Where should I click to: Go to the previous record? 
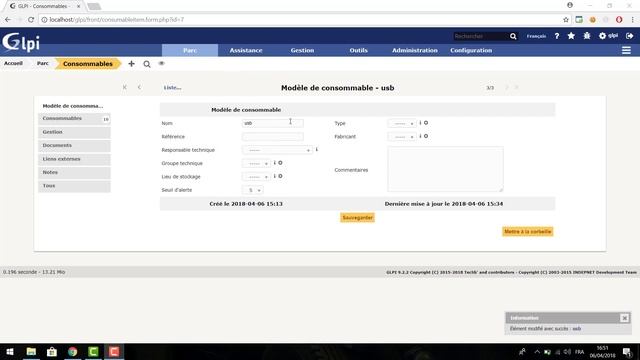click(x=139, y=87)
